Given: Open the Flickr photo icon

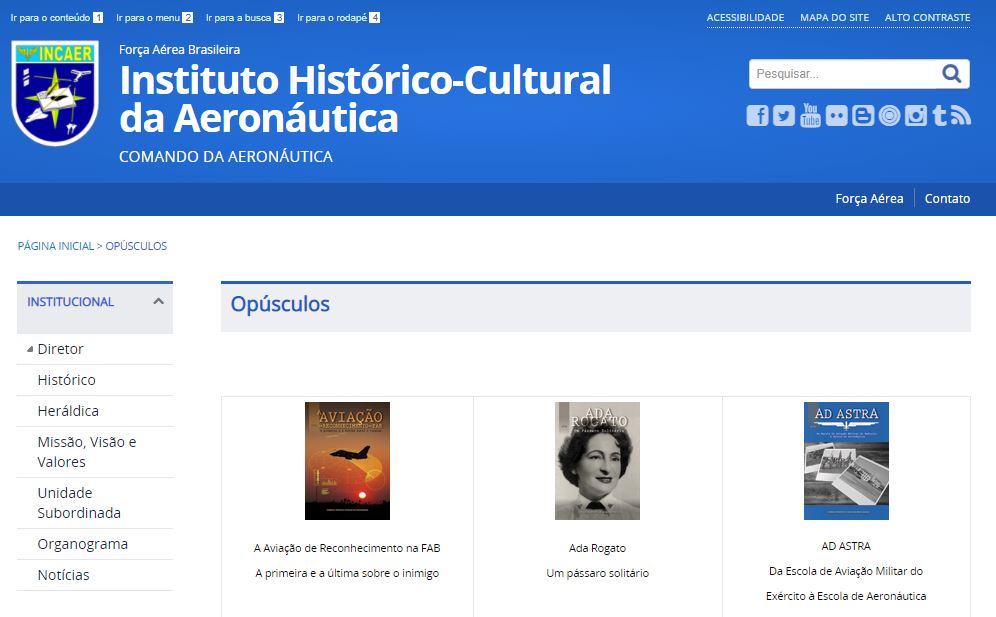Looking at the screenshot, I should coord(837,116).
